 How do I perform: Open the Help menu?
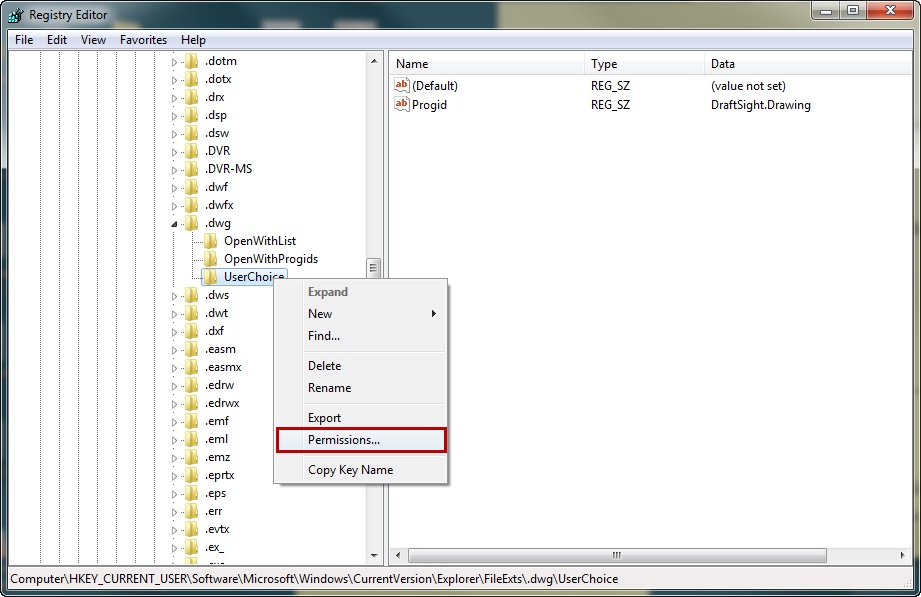(193, 40)
